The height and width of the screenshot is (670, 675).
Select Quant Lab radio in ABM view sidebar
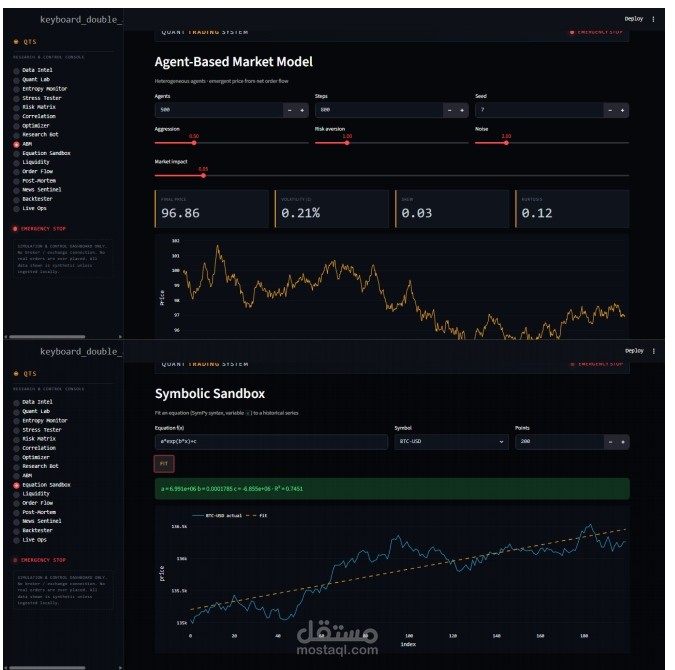click(16, 80)
